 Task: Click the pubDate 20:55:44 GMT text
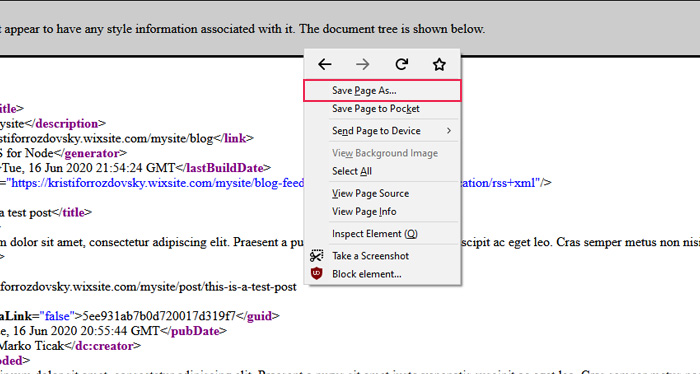(80, 331)
